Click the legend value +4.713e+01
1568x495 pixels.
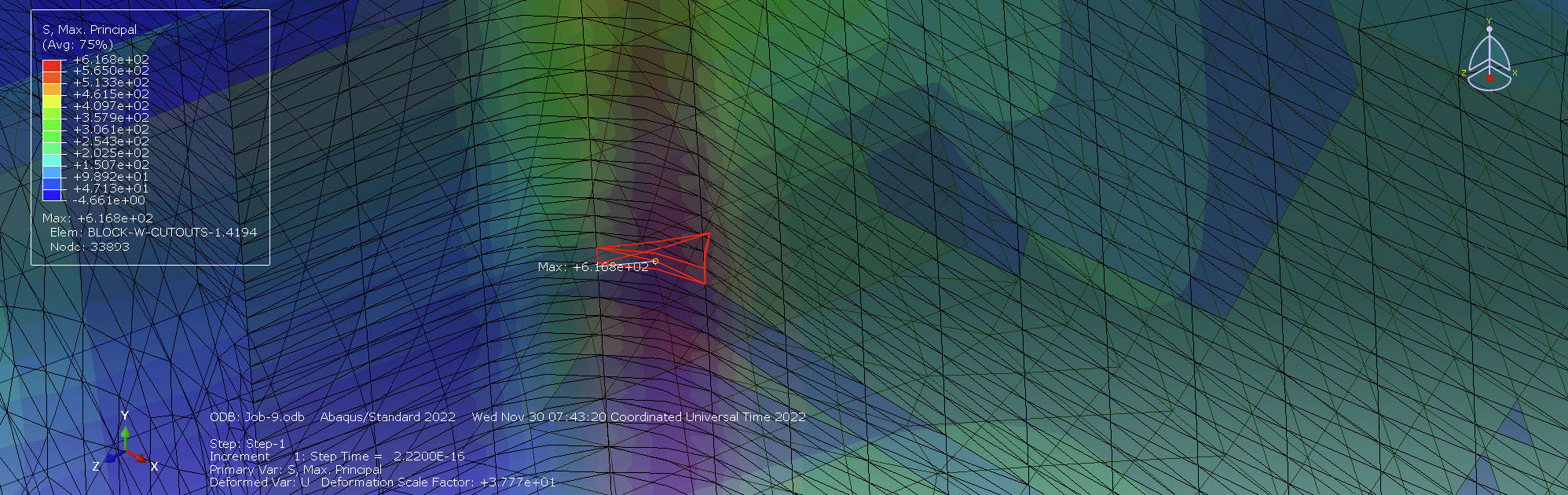click(111, 189)
